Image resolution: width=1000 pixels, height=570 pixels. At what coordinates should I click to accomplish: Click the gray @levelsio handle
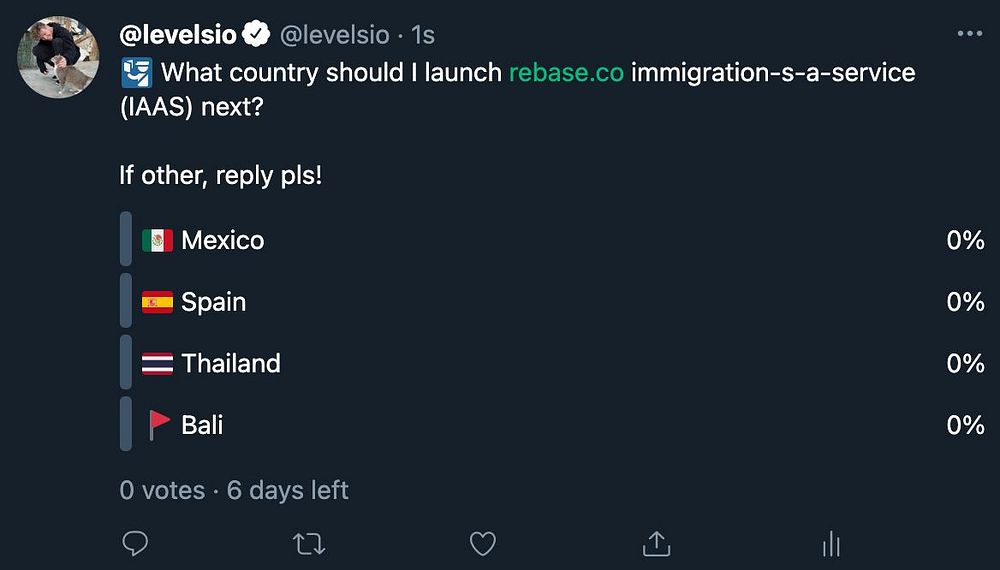(333, 35)
